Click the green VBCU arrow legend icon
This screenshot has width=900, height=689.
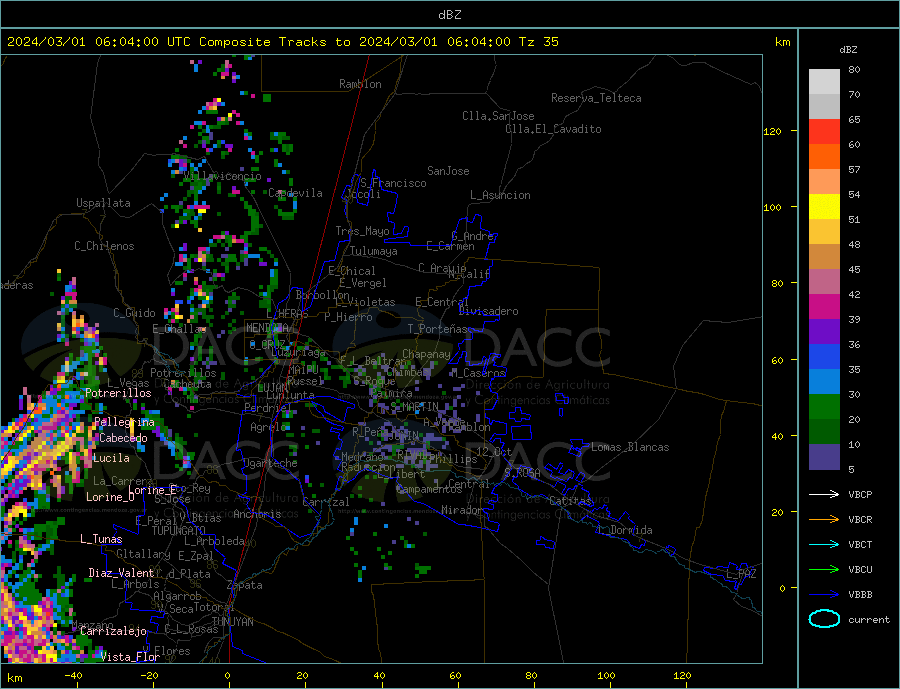click(824, 570)
